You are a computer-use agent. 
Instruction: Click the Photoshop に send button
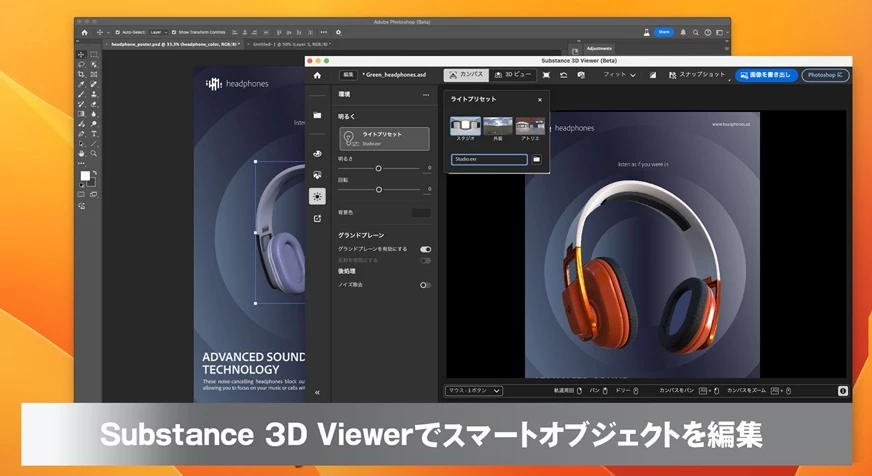pos(825,75)
